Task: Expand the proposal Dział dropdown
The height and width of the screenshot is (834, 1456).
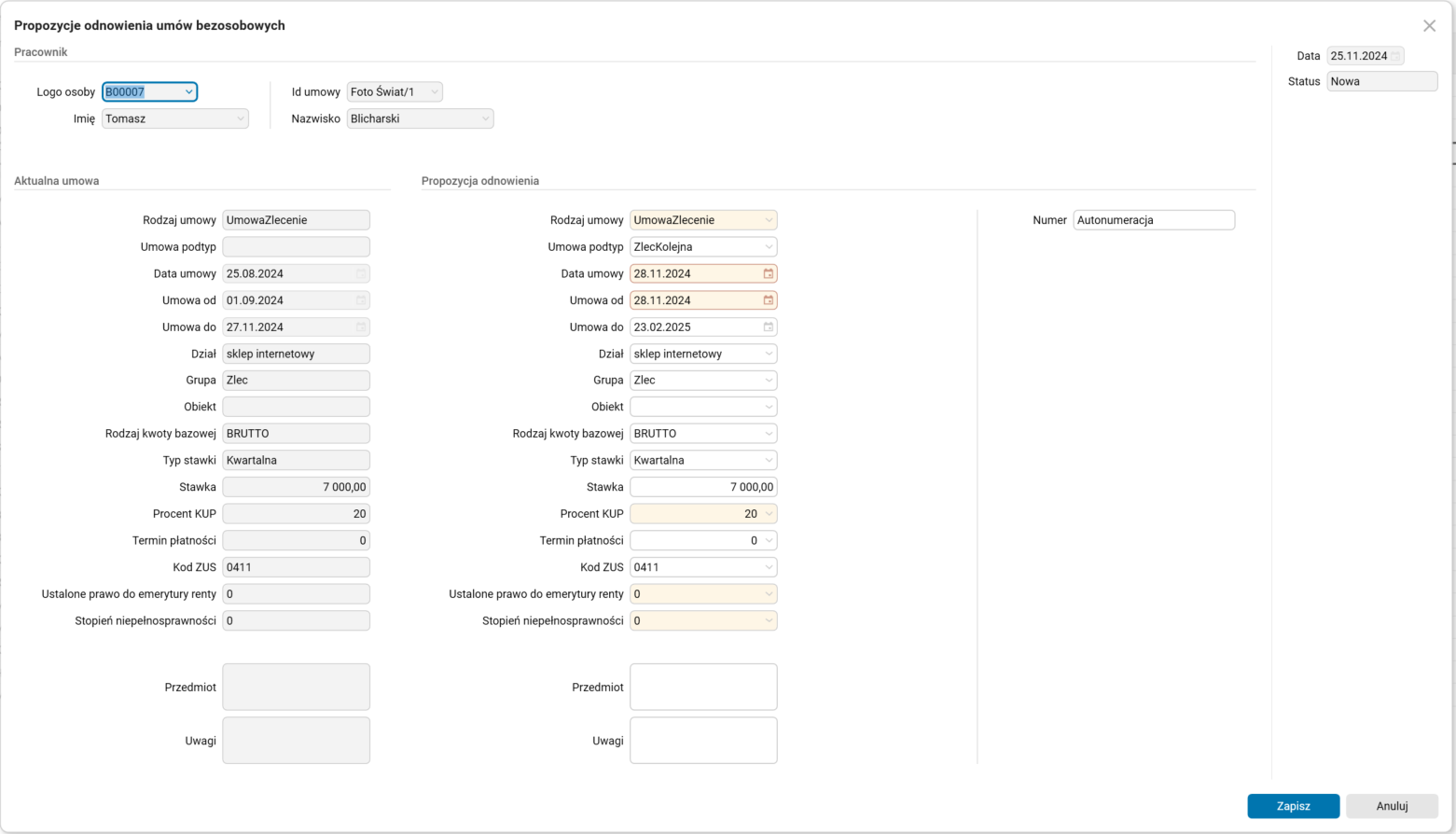Action: (x=769, y=354)
